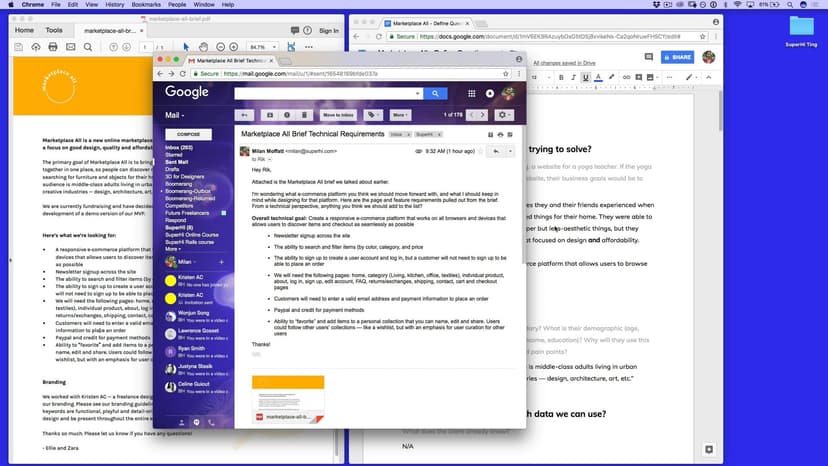Screen dimensions: 828x466
Task: Click the Gmail archive icon
Action: point(268,115)
